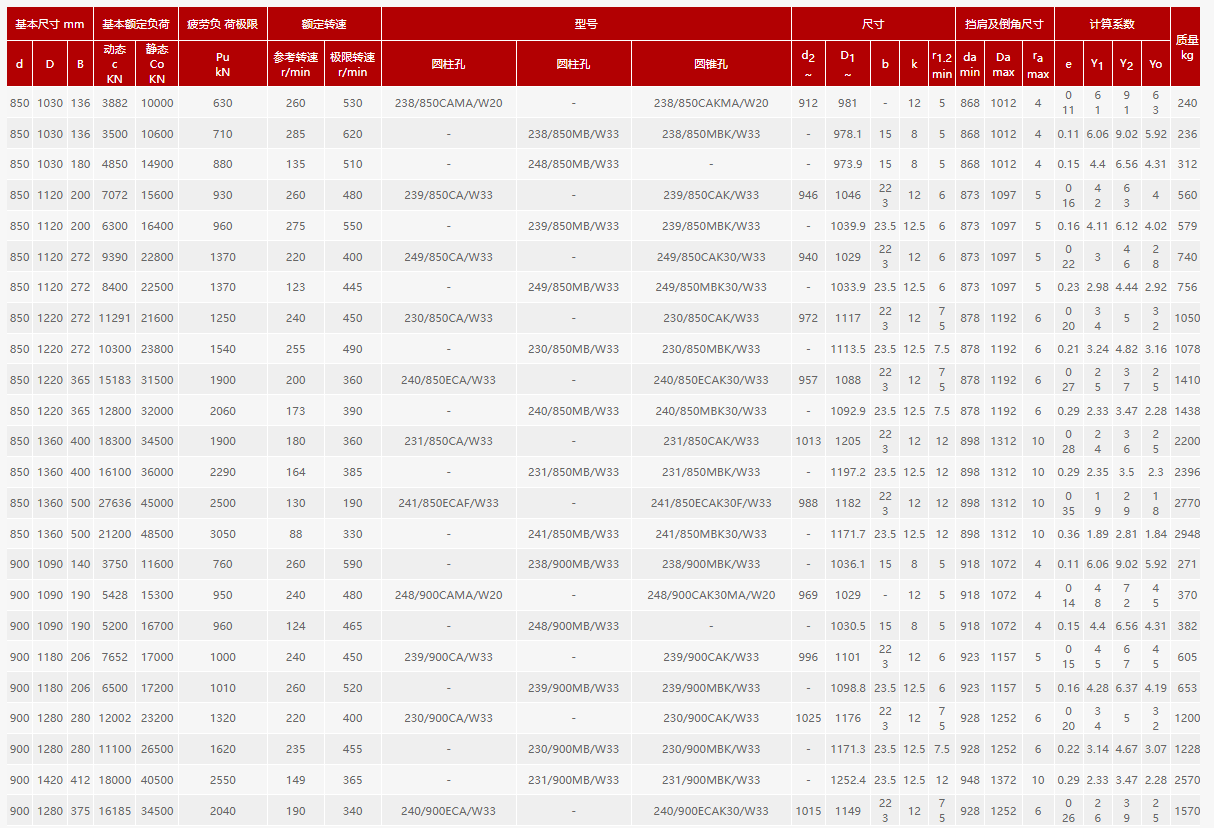Select the 型号 column group header
The height and width of the screenshot is (828, 1214).
pyautogui.click(x=586, y=23)
